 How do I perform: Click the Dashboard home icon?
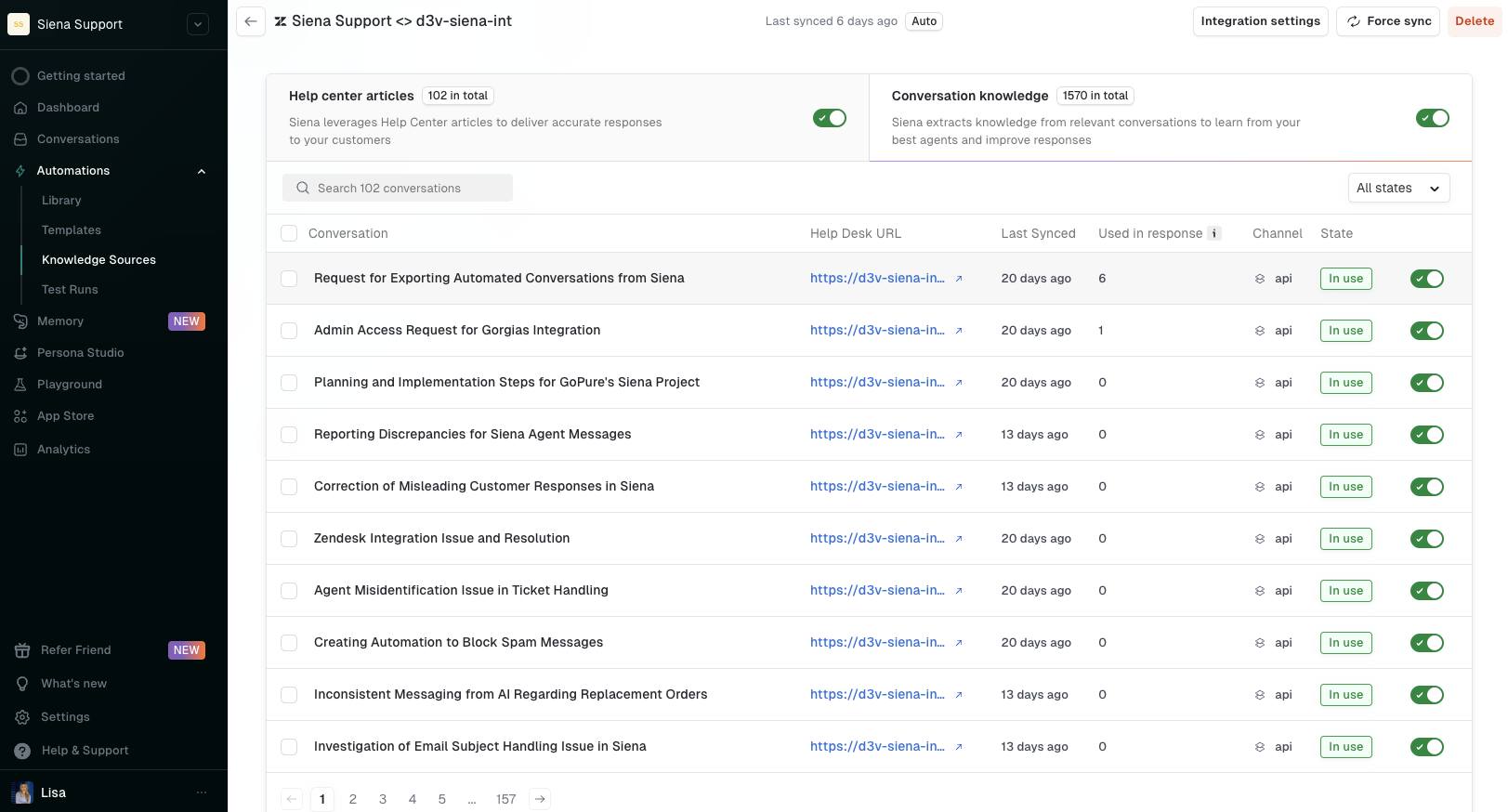tap(20, 108)
